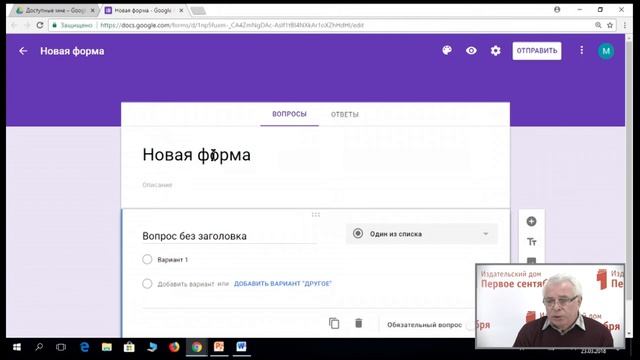Open Task View on the taskbar
Screen dimensions: 640x360
click(x=61, y=347)
